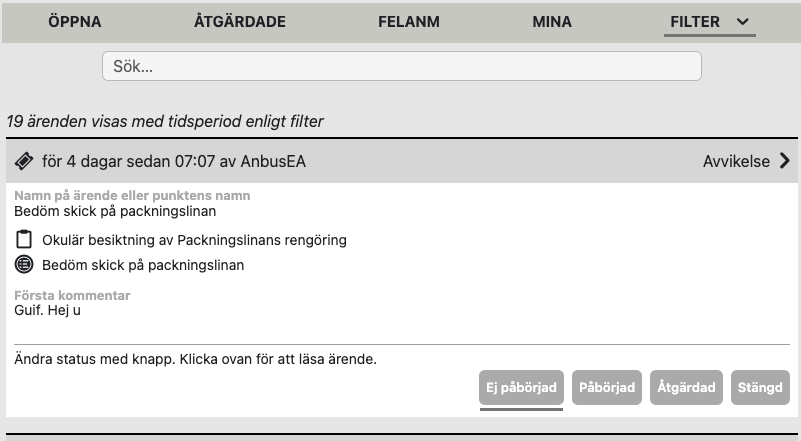The image size is (801, 441).
Task: Click the timestamp text by AnbusEA
Action: 174,161
